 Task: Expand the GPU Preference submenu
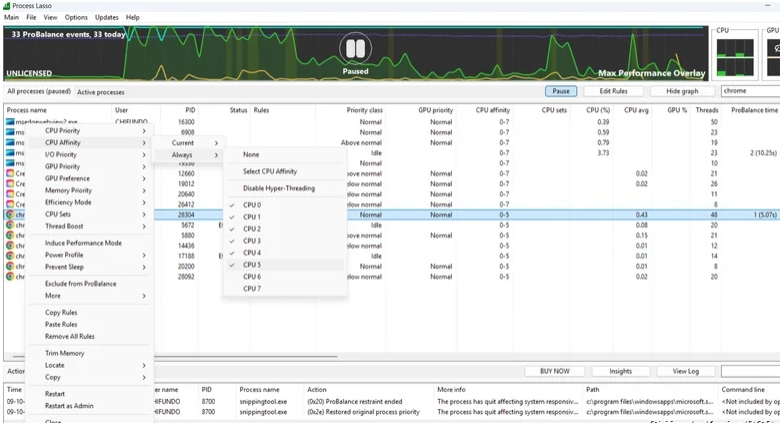tap(90, 179)
